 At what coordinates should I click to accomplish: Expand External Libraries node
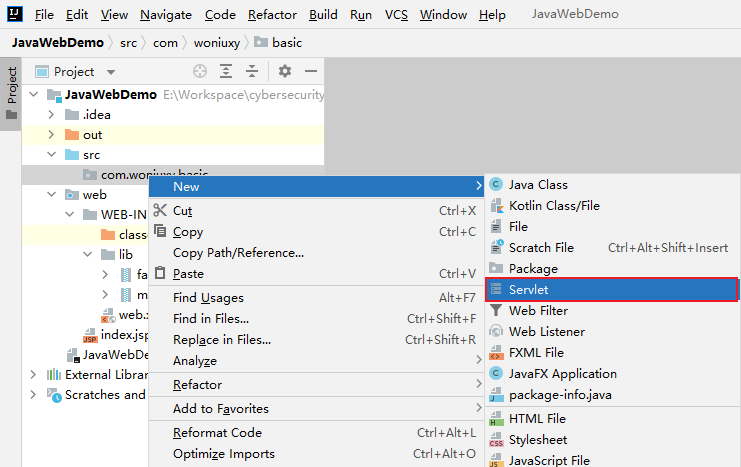[33, 375]
